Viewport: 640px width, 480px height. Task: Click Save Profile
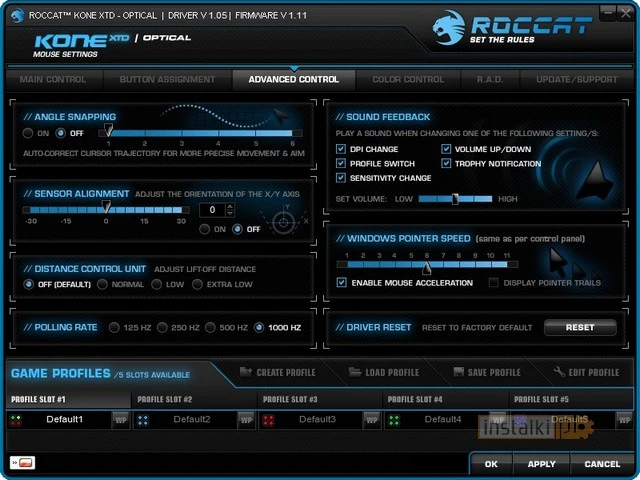[x=487, y=372]
